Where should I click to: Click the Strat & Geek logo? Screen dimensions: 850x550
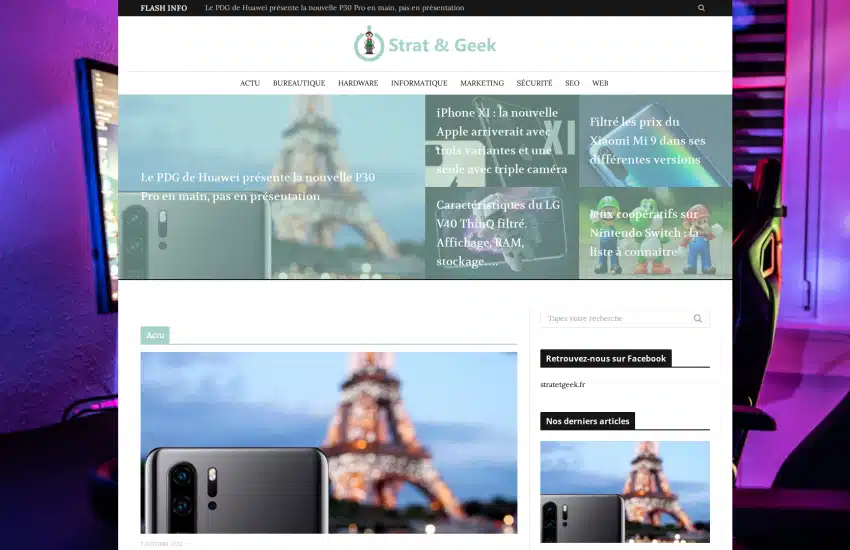click(425, 44)
